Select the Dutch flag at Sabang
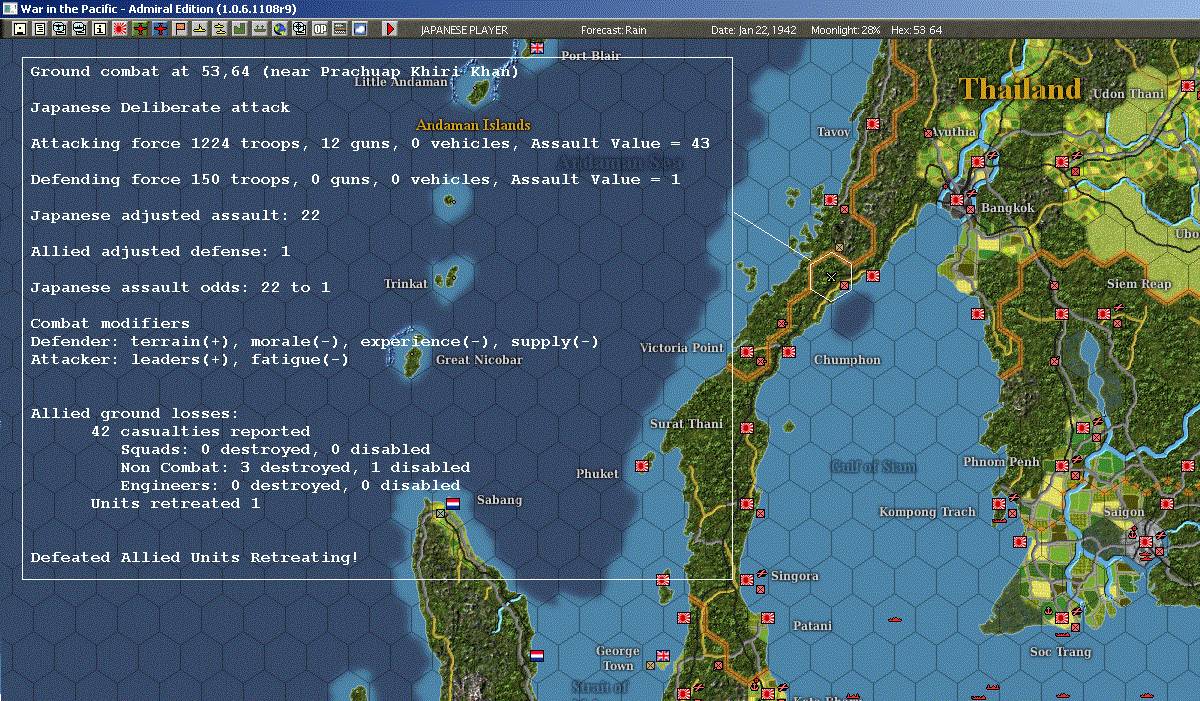 [452, 503]
